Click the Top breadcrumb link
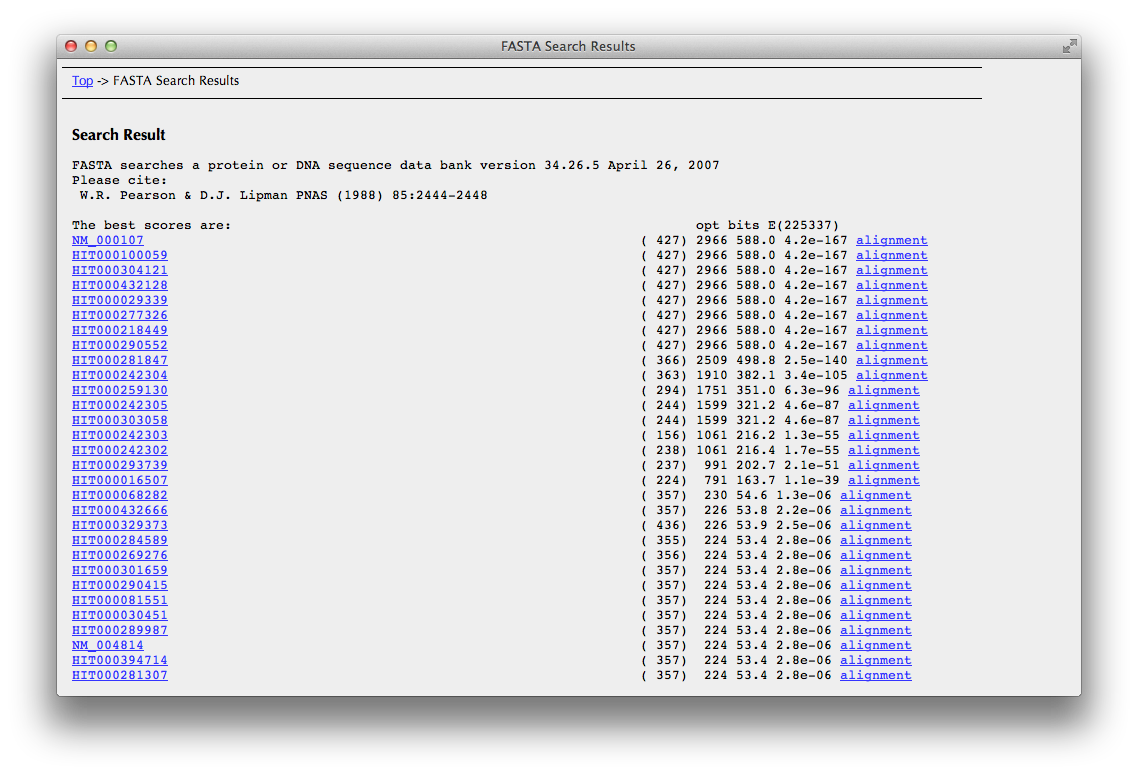Image resolution: width=1138 pixels, height=775 pixels. point(82,81)
